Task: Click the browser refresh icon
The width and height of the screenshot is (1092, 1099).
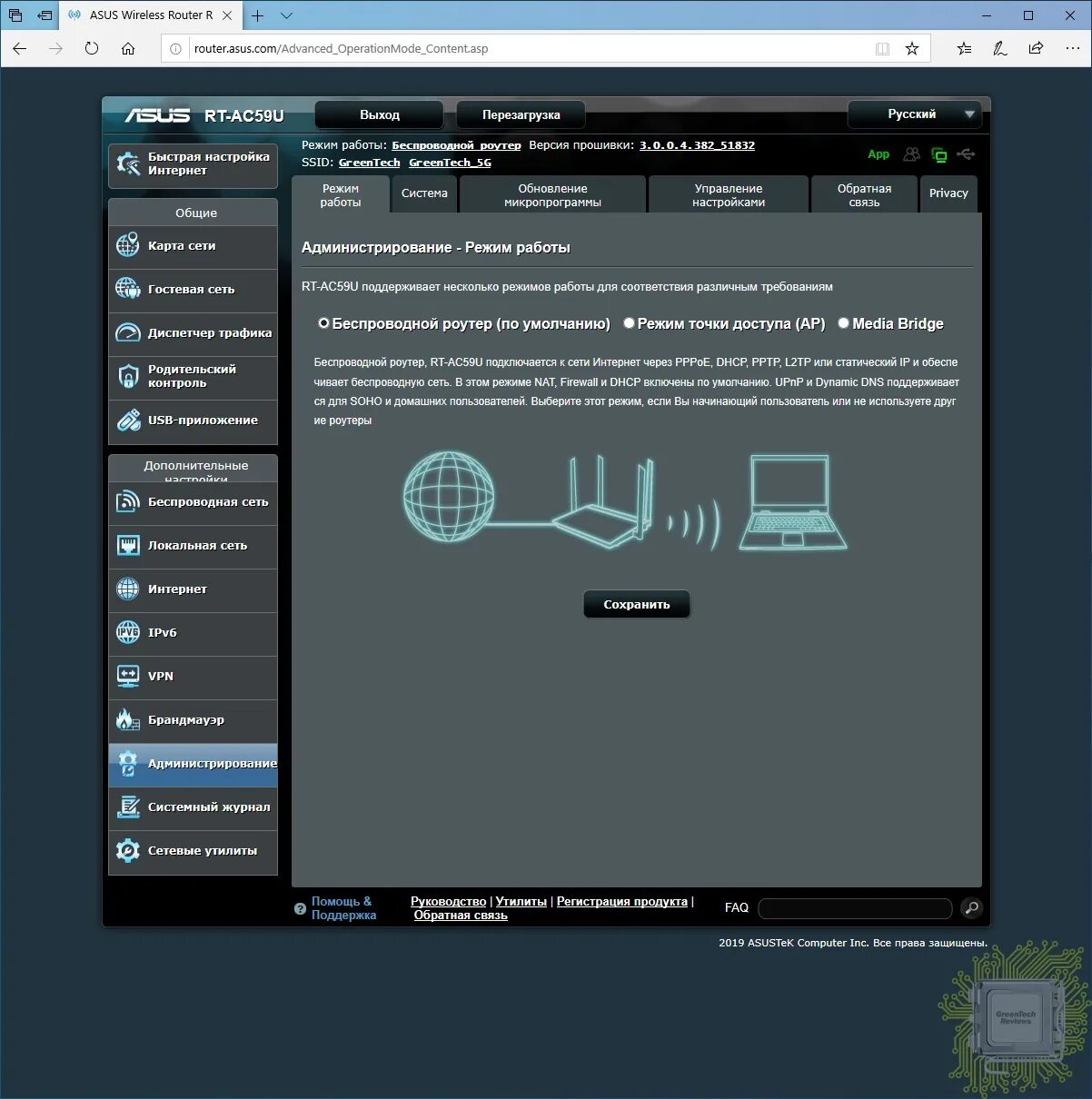Action: pos(92,48)
